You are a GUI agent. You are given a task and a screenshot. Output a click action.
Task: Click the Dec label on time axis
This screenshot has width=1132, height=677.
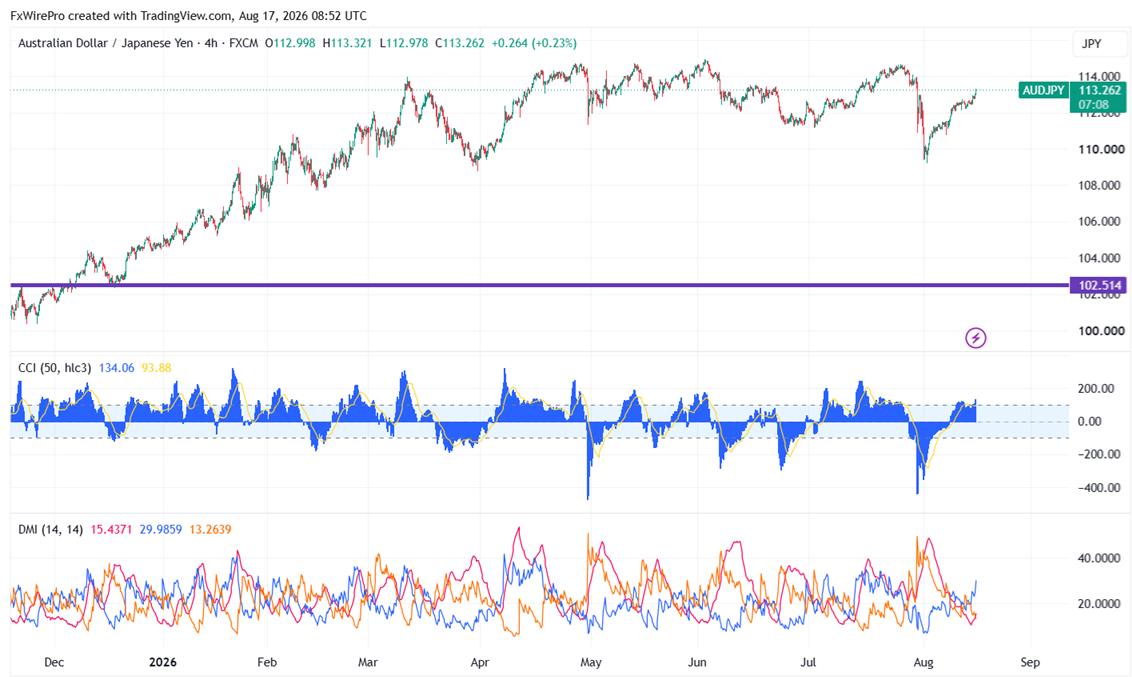tap(54, 662)
